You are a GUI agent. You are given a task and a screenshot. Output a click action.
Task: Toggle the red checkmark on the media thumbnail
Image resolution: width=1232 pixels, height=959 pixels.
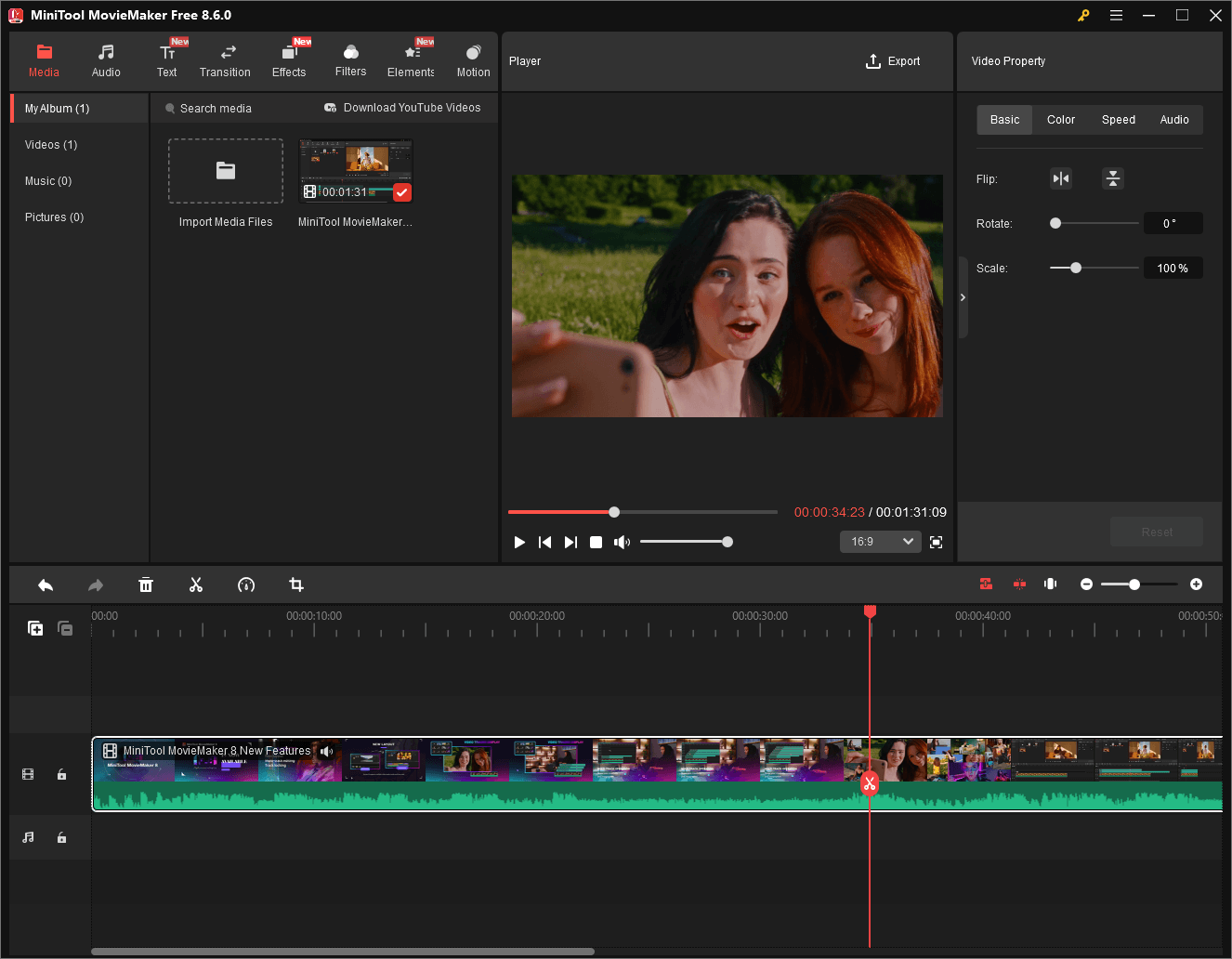(402, 192)
